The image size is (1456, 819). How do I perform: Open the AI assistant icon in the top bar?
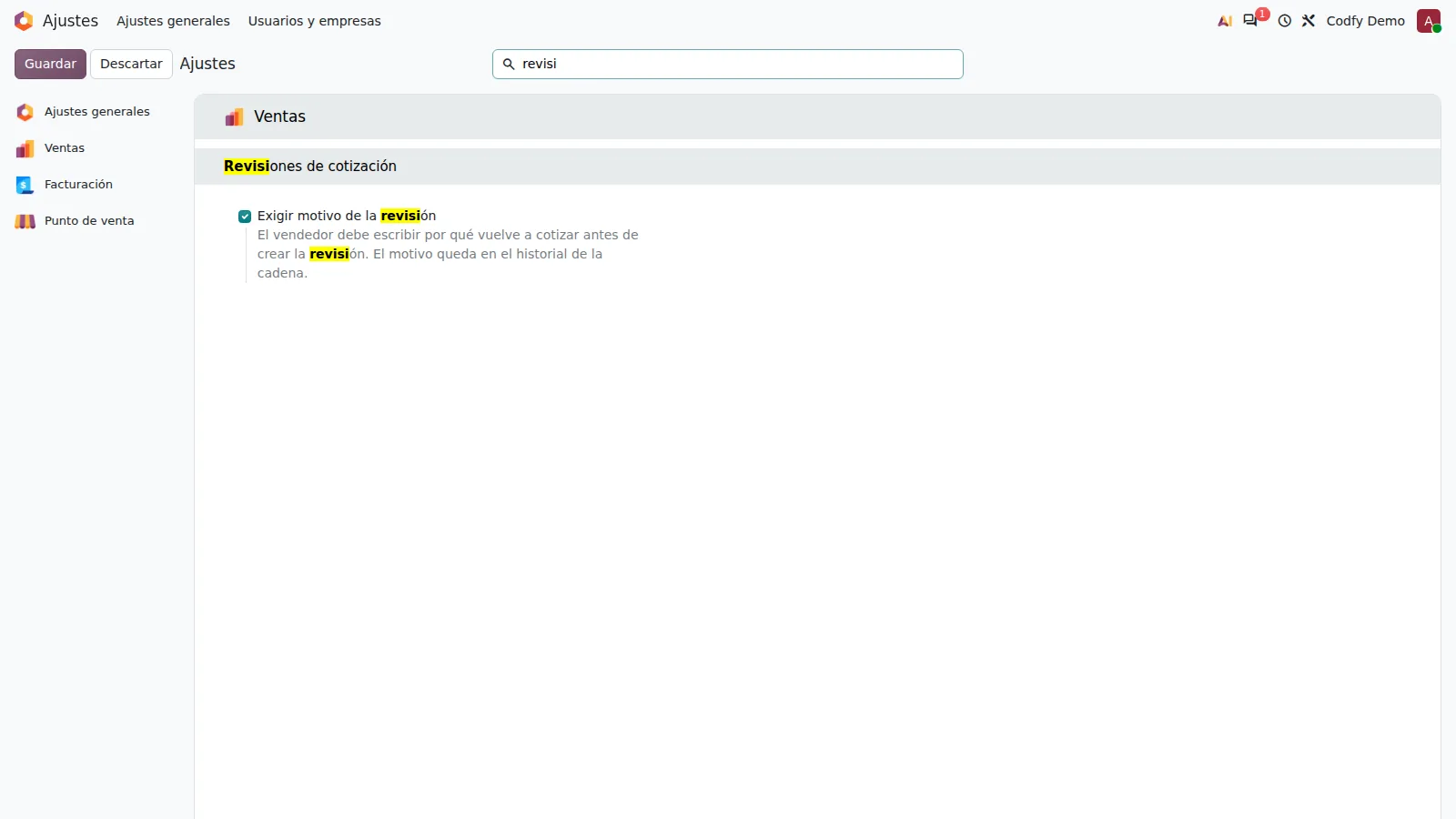point(1225,21)
